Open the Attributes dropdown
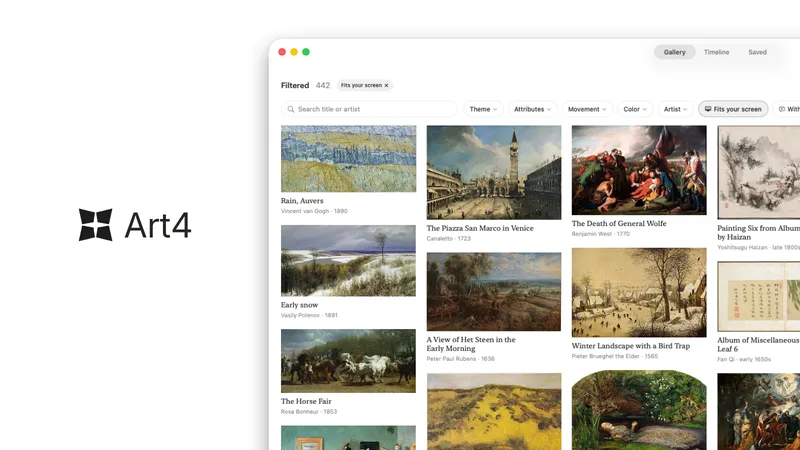The width and height of the screenshot is (800, 450). click(532, 109)
